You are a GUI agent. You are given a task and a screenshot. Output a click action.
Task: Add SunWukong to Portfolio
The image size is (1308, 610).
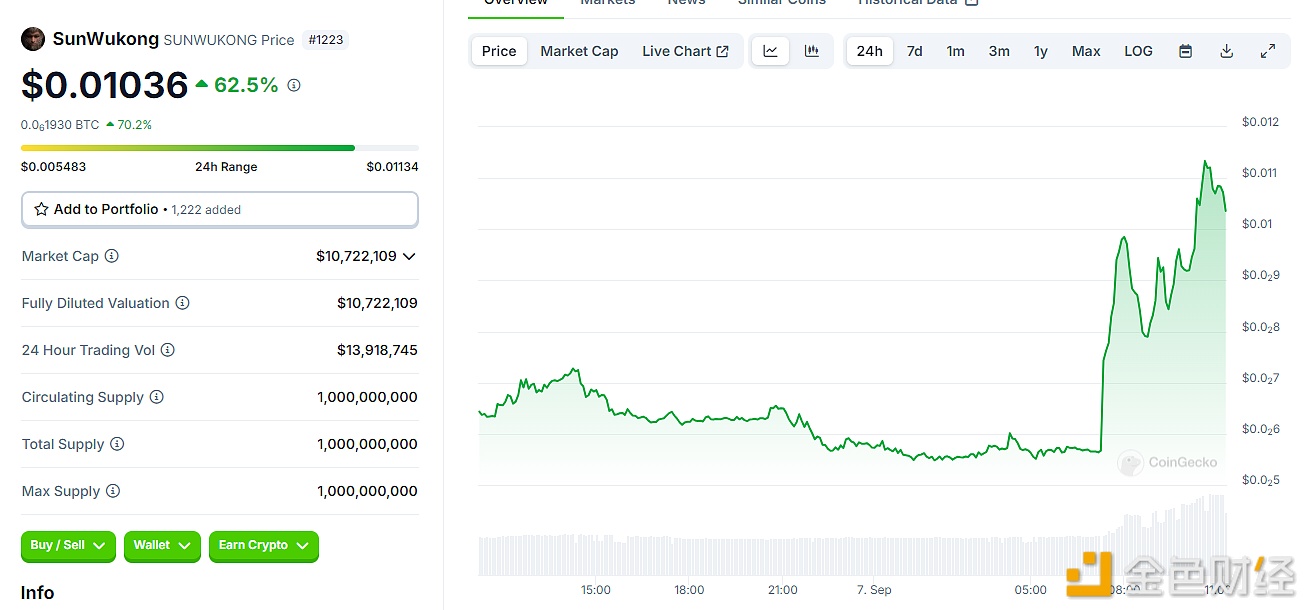pyautogui.click(x=220, y=209)
